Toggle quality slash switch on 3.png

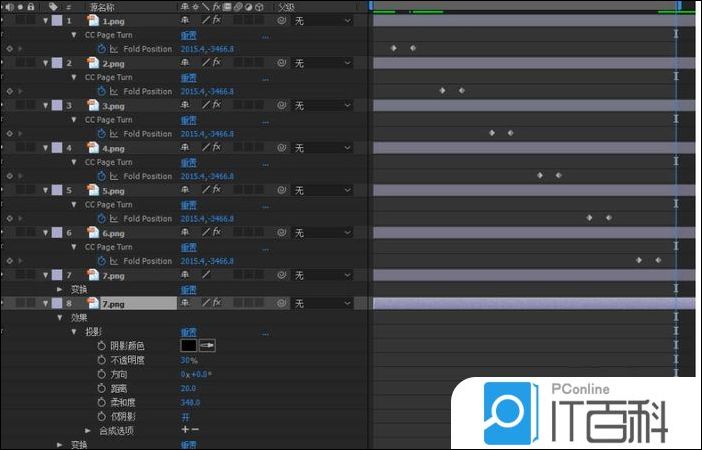tap(206, 105)
